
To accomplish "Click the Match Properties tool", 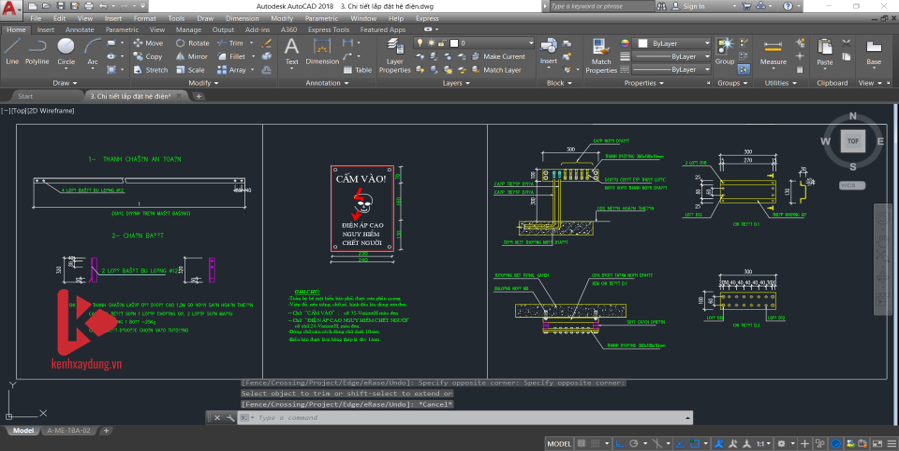I will pos(601,56).
